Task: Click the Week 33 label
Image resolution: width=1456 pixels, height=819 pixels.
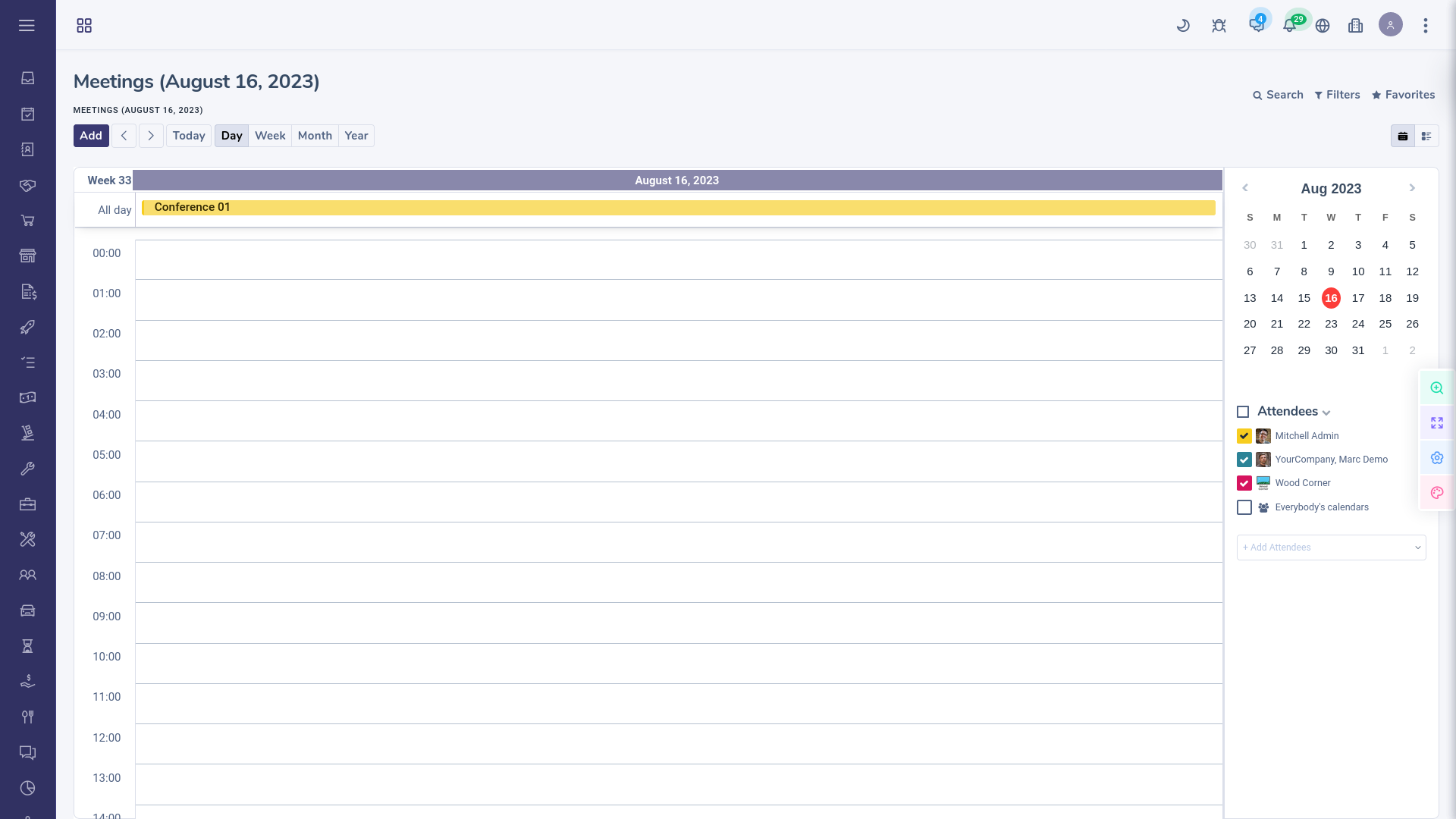Action: point(109,180)
